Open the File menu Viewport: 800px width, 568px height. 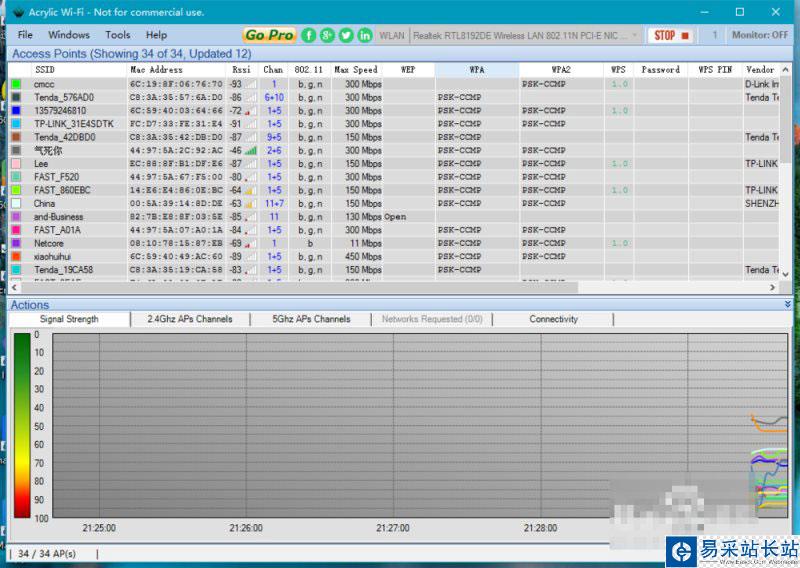click(x=25, y=35)
